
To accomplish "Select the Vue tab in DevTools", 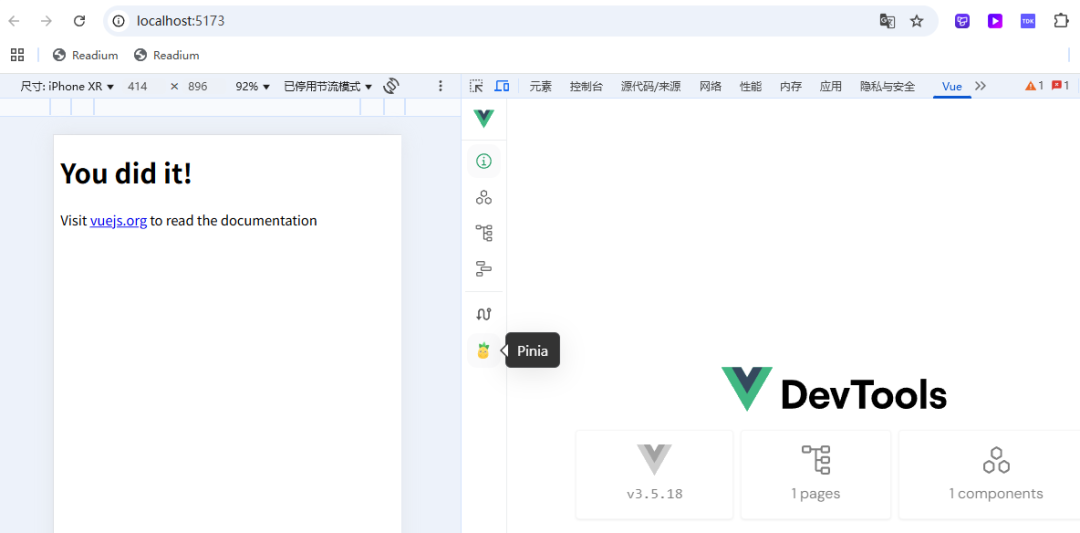I will click(x=952, y=86).
